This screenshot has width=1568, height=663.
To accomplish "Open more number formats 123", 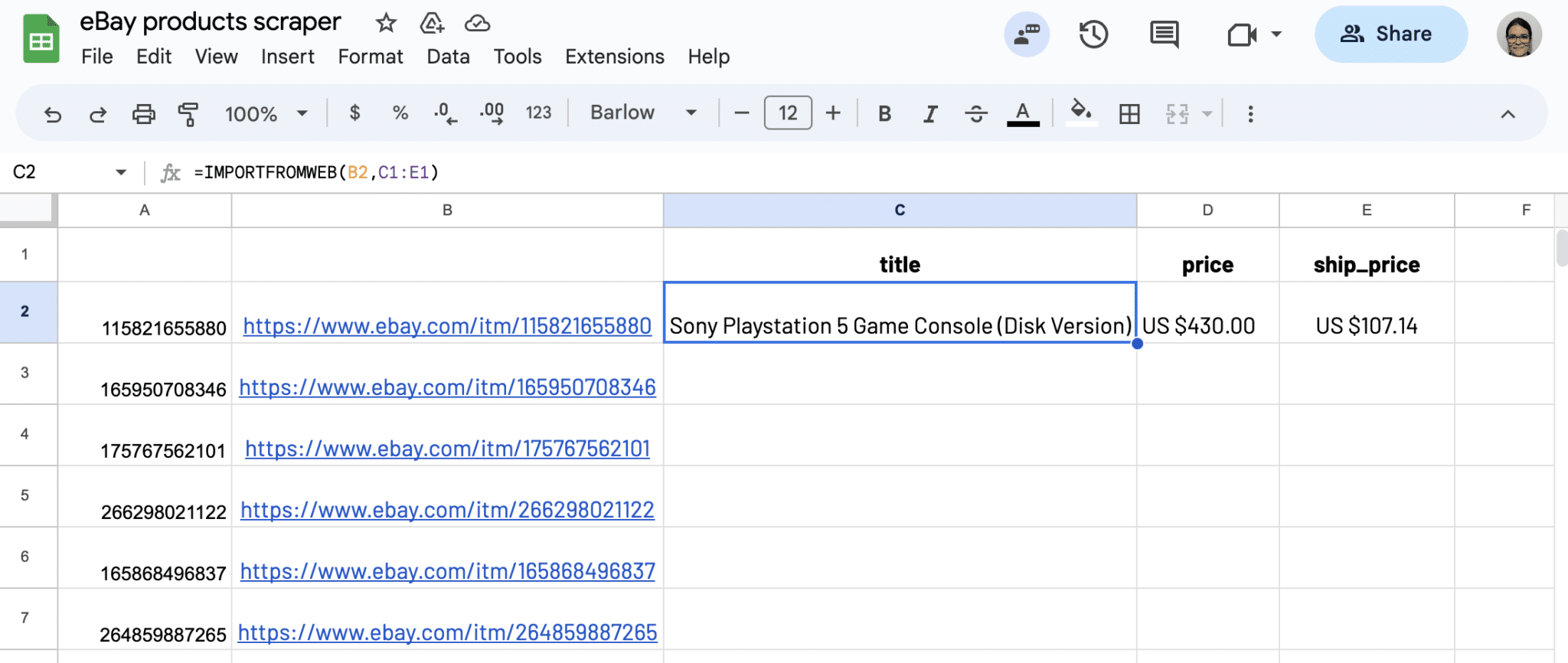I will click(538, 113).
